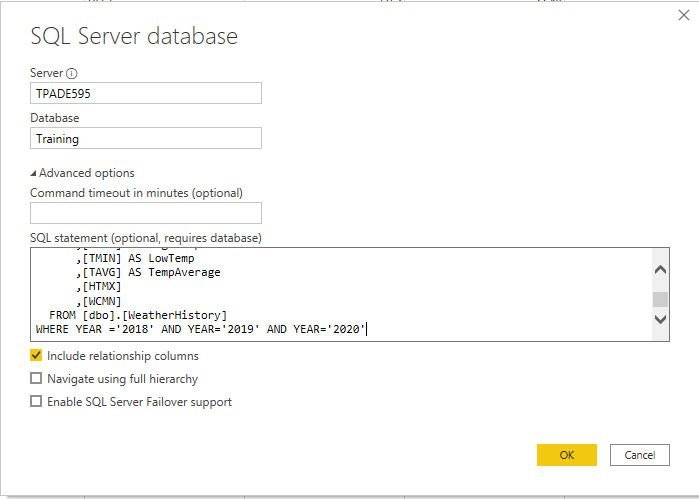
Task: Click the SQL statement (optional, requires database) label
Action: pos(146,238)
